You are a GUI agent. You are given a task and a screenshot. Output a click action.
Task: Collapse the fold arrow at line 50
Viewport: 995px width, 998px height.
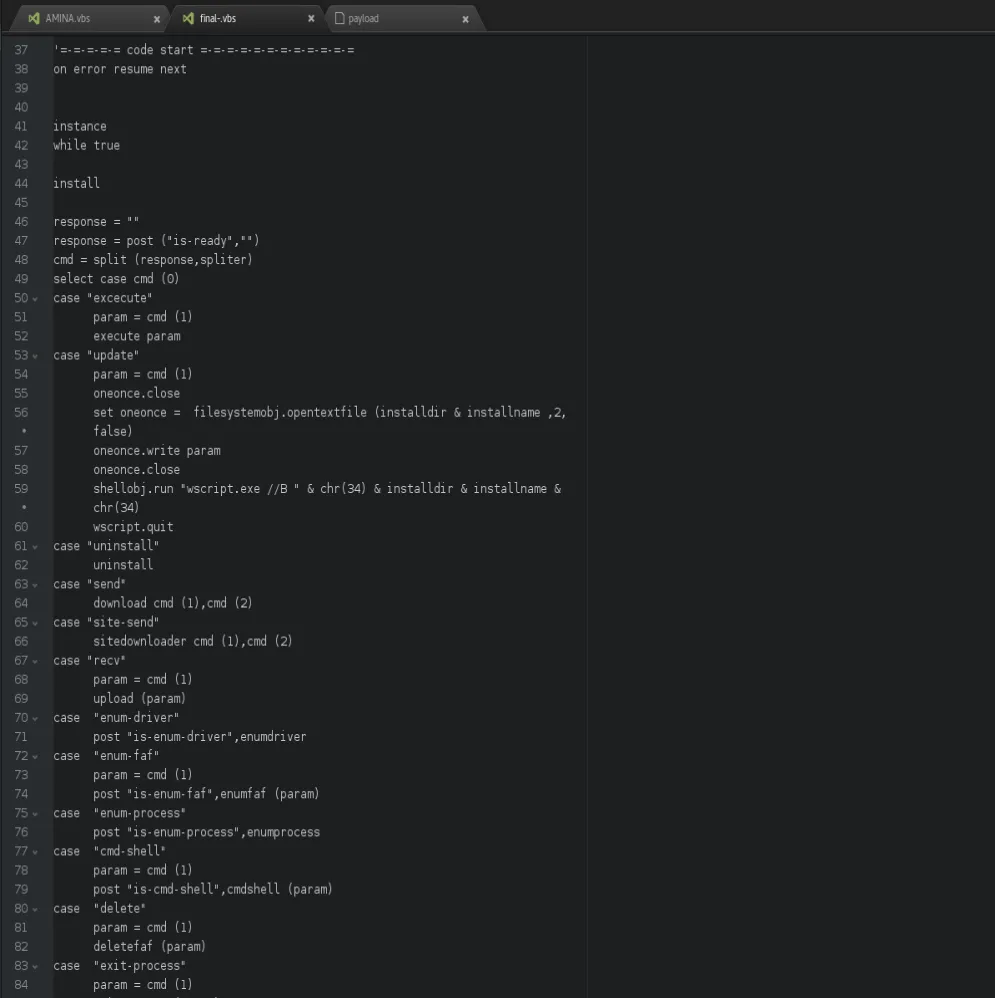(35, 299)
